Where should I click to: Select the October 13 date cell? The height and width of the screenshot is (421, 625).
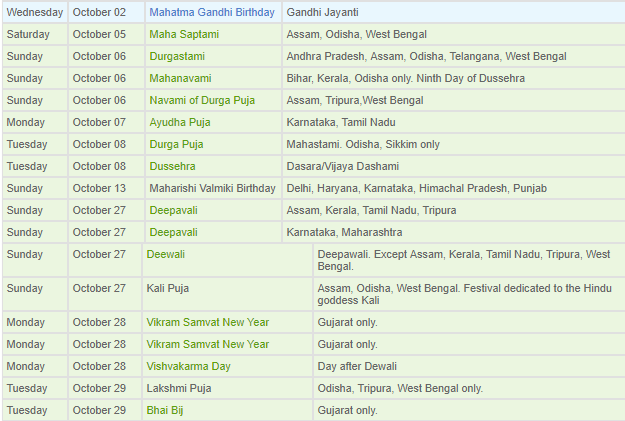pos(106,188)
